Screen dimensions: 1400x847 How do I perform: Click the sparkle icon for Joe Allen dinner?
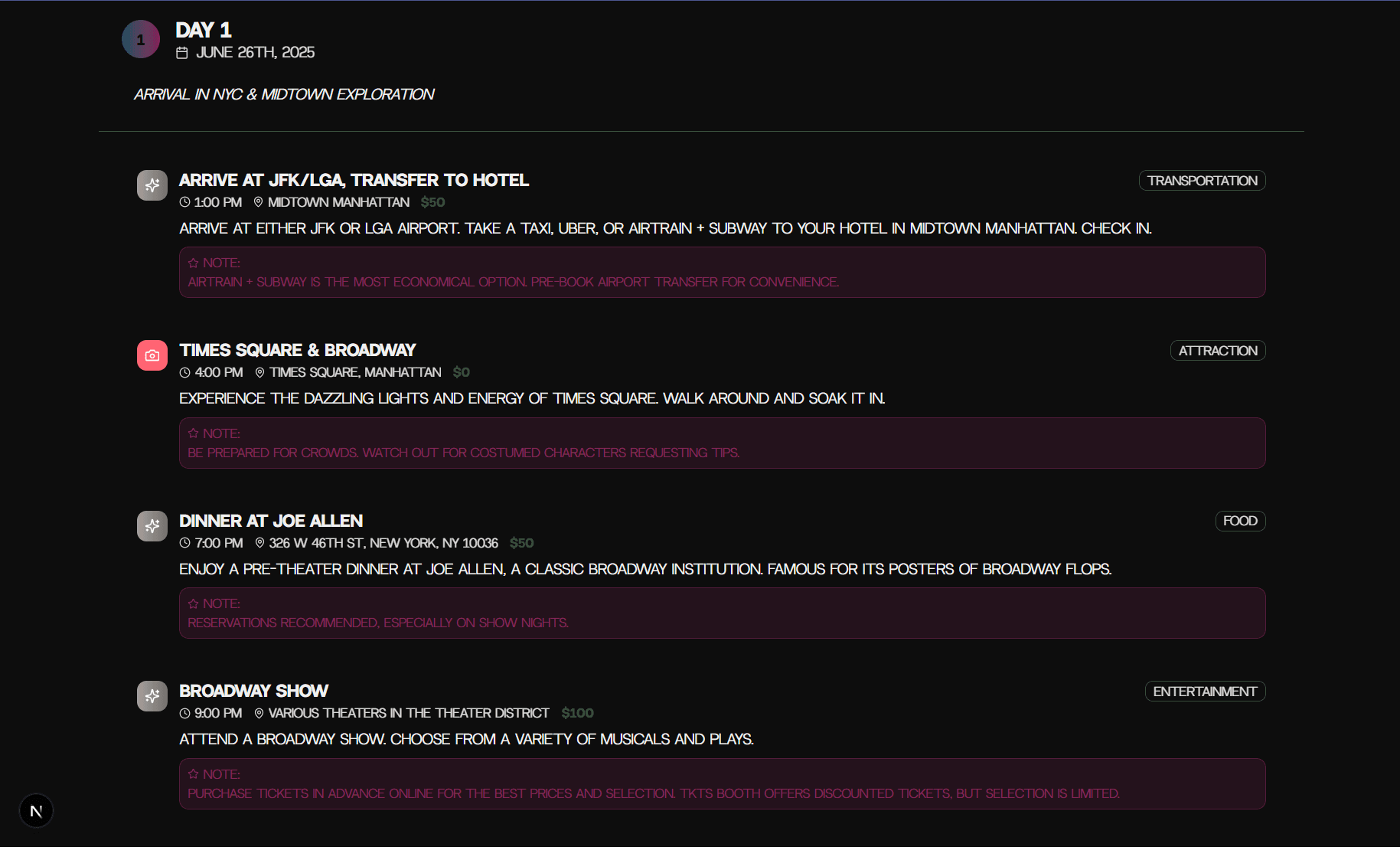152,526
